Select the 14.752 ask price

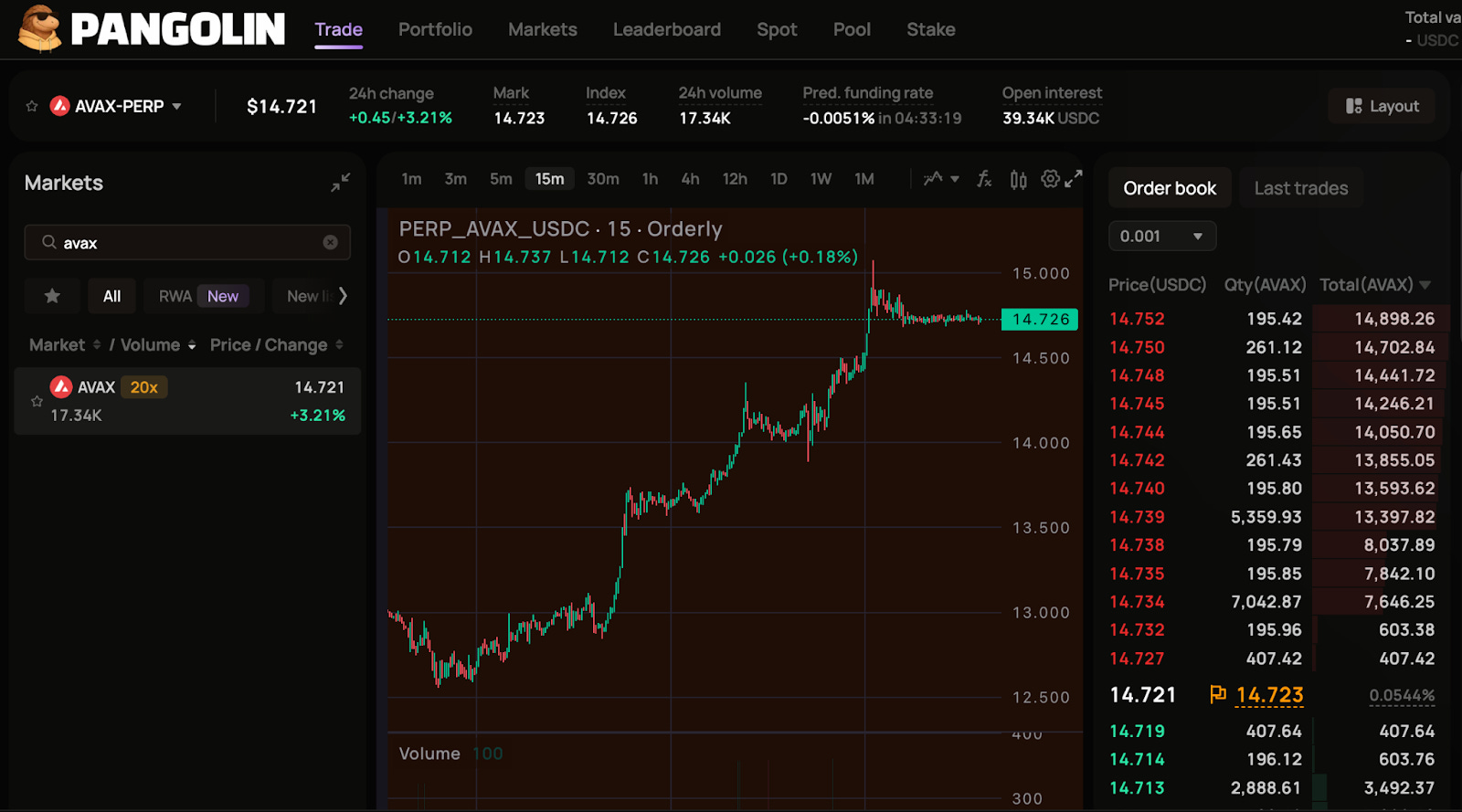click(x=1137, y=319)
